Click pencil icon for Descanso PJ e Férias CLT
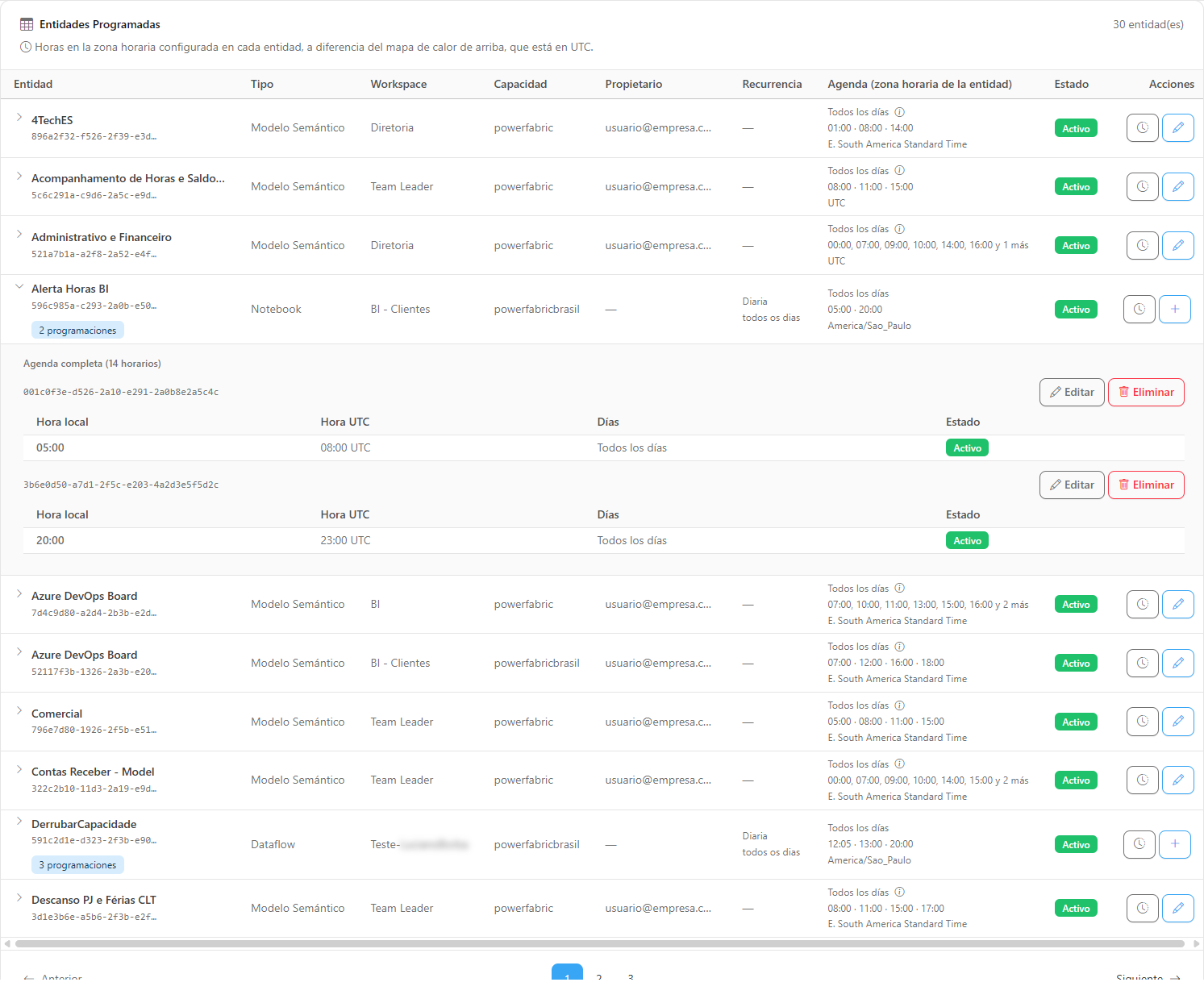Image resolution: width=1204 pixels, height=1003 pixels. click(x=1177, y=908)
